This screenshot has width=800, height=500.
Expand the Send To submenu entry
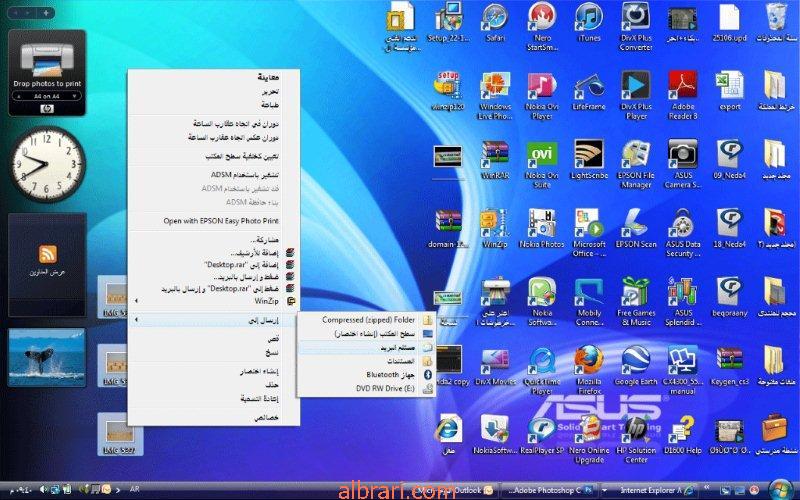[x=214, y=320]
